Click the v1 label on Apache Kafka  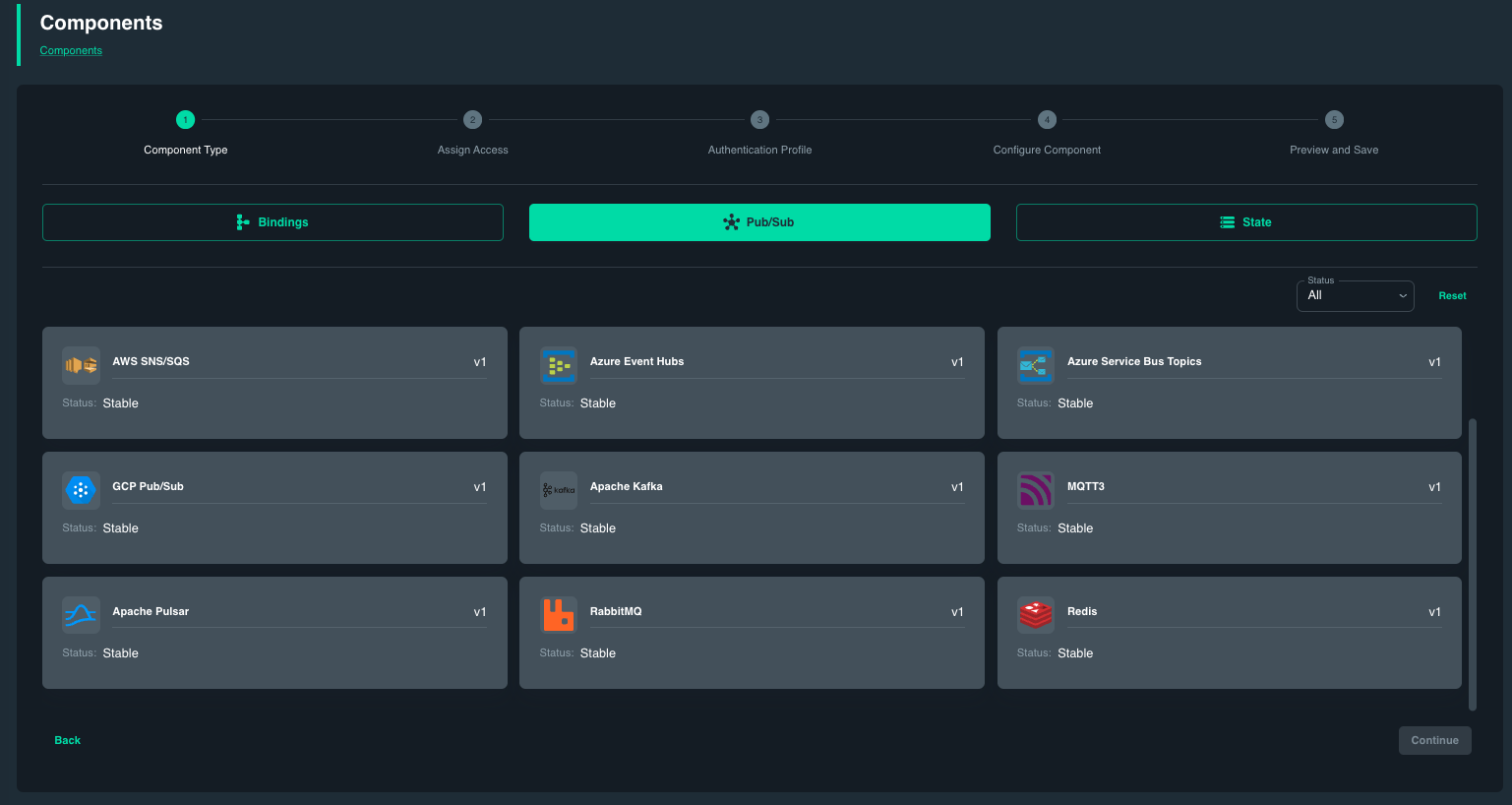click(x=957, y=487)
